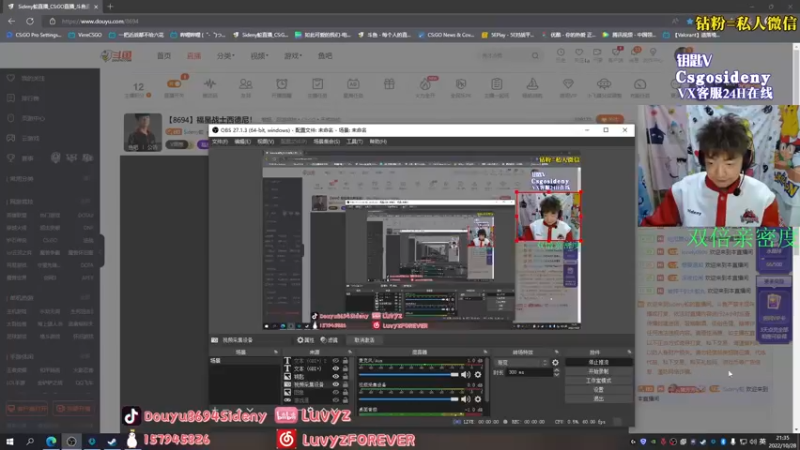The height and width of the screenshot is (450, 800).
Task: Toggle visibility of first 文本 (GDI+) source
Action: [336, 361]
